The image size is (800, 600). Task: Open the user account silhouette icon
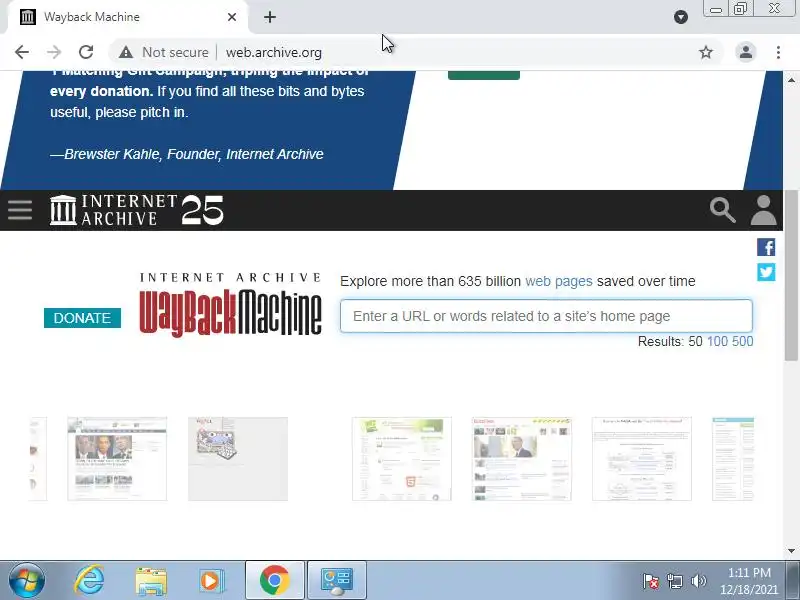[763, 210]
